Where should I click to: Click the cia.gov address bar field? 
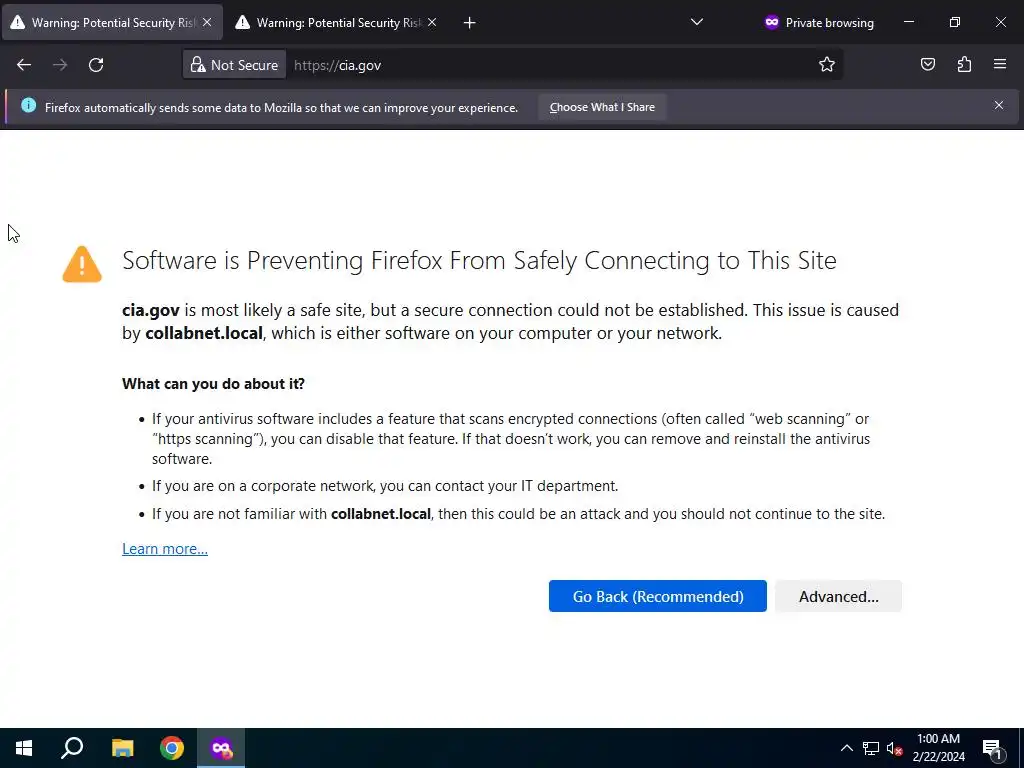coord(550,65)
